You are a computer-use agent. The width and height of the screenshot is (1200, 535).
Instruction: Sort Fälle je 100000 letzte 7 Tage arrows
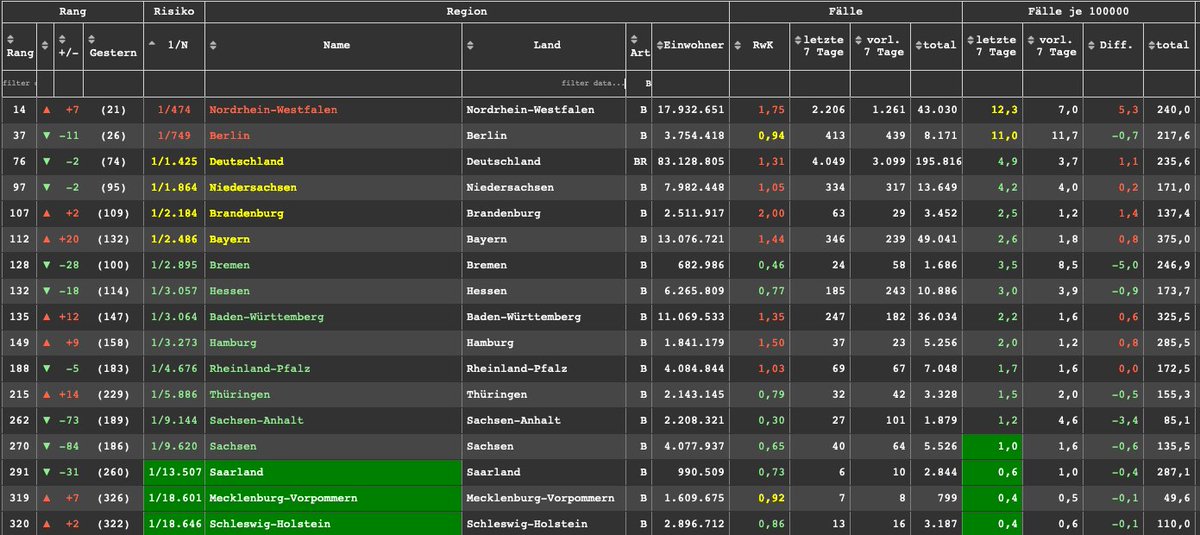click(971, 39)
